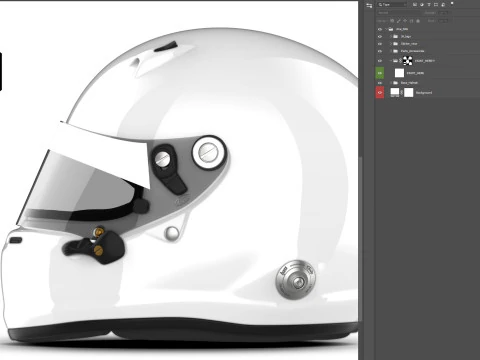Filter layers by pixel layers icon
Image resolution: width=480 pixels, height=360 pixels.
415,4
